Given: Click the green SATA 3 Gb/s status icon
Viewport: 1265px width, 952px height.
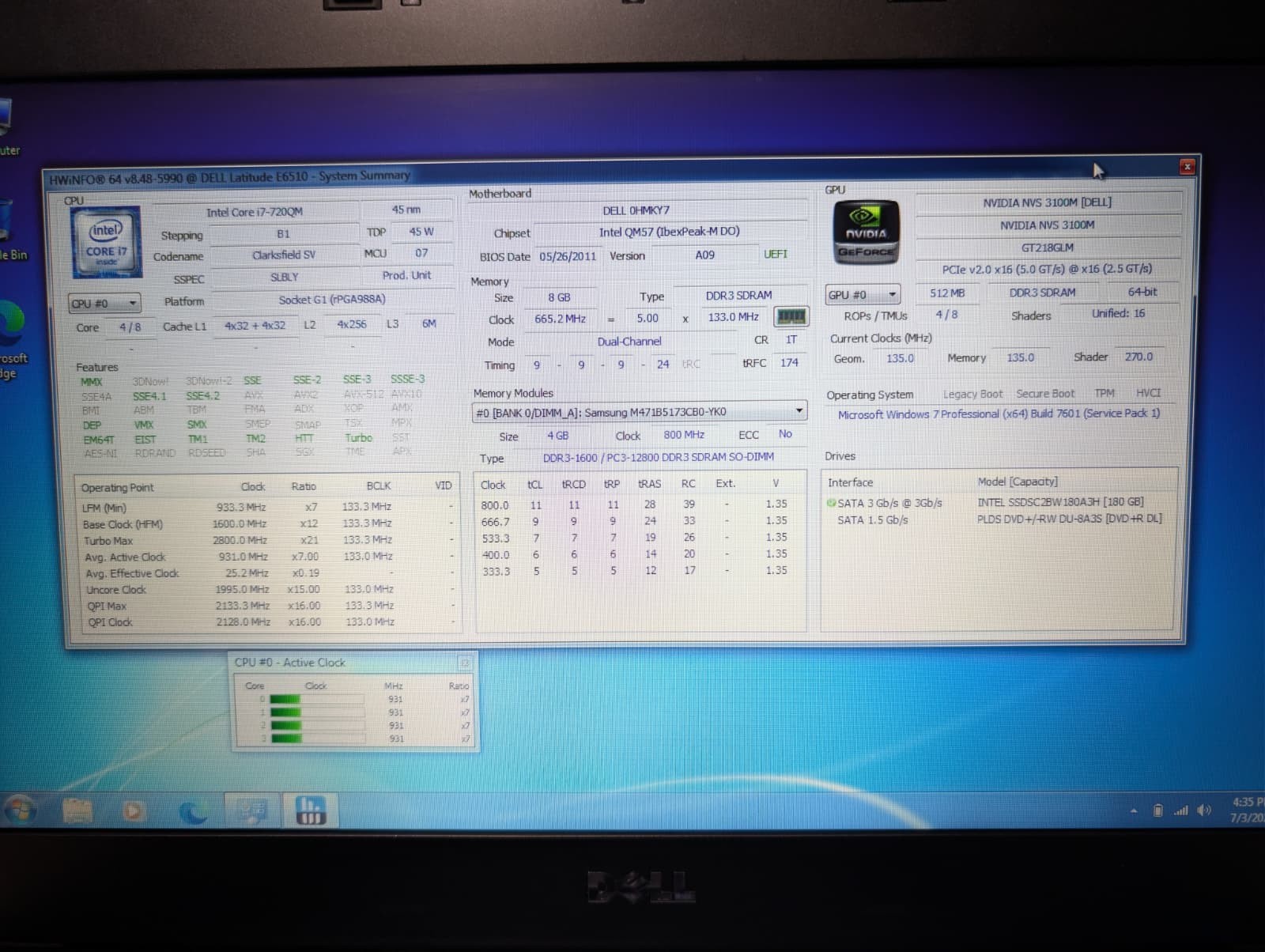Looking at the screenshot, I should [831, 502].
